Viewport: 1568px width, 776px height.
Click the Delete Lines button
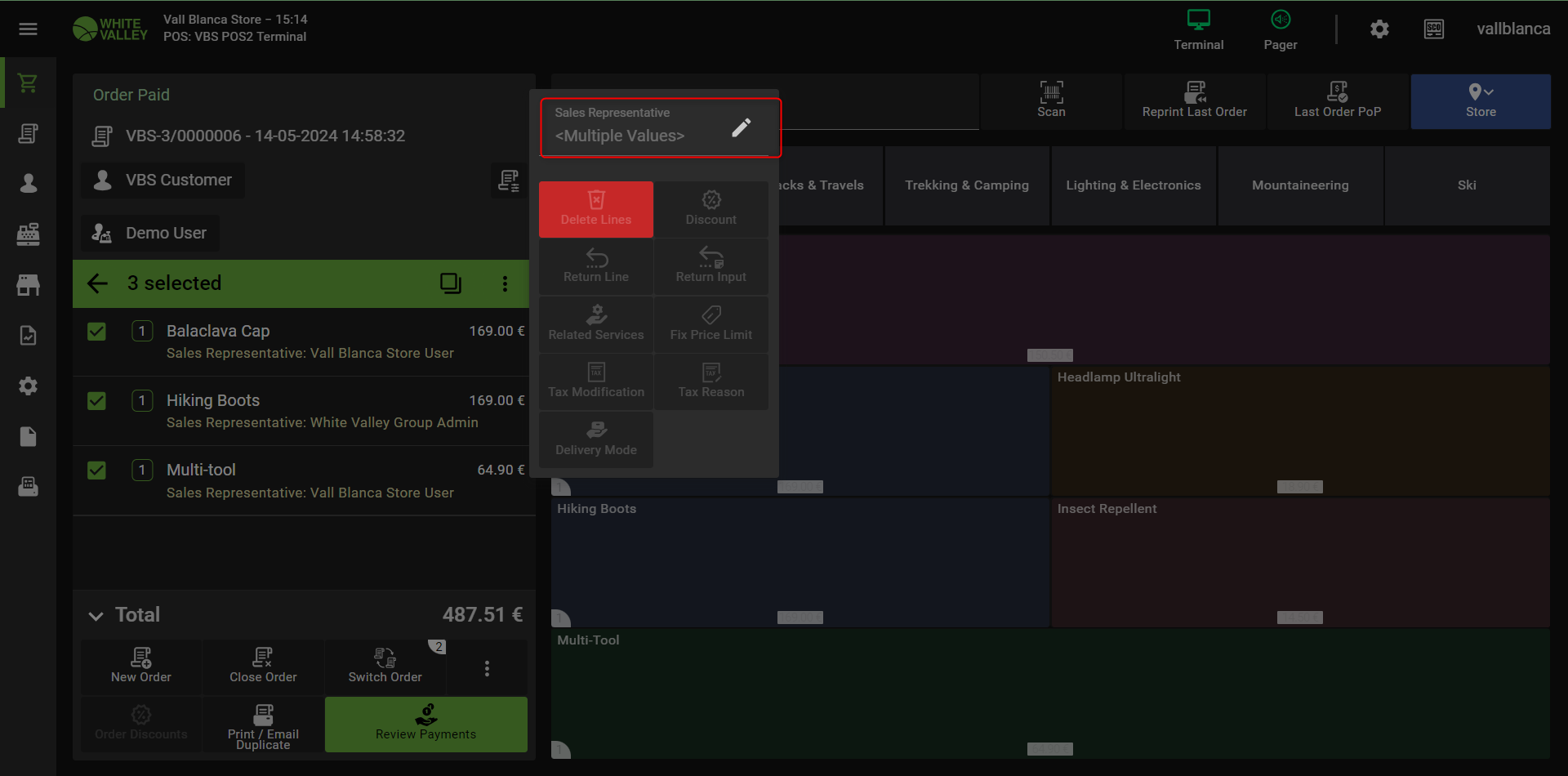(x=595, y=209)
